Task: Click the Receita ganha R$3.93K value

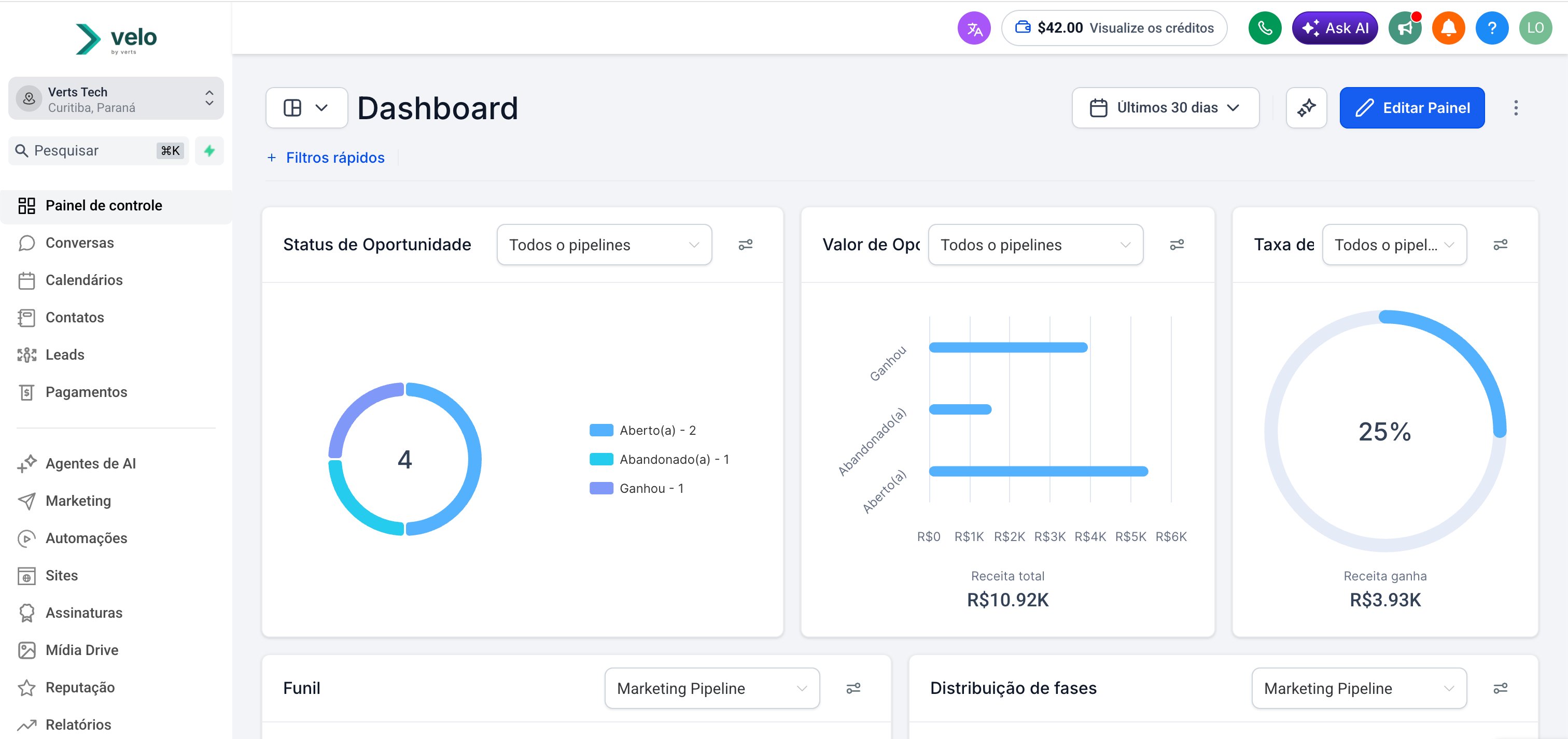Action: [x=1385, y=600]
